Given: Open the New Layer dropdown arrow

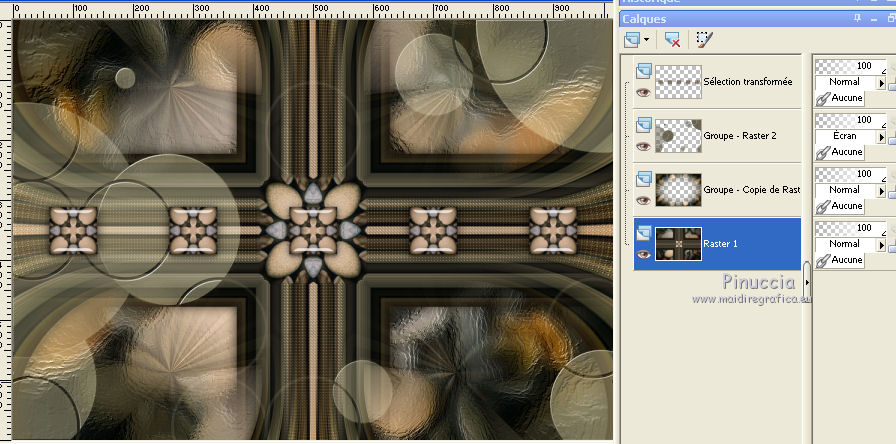Looking at the screenshot, I should (646, 40).
